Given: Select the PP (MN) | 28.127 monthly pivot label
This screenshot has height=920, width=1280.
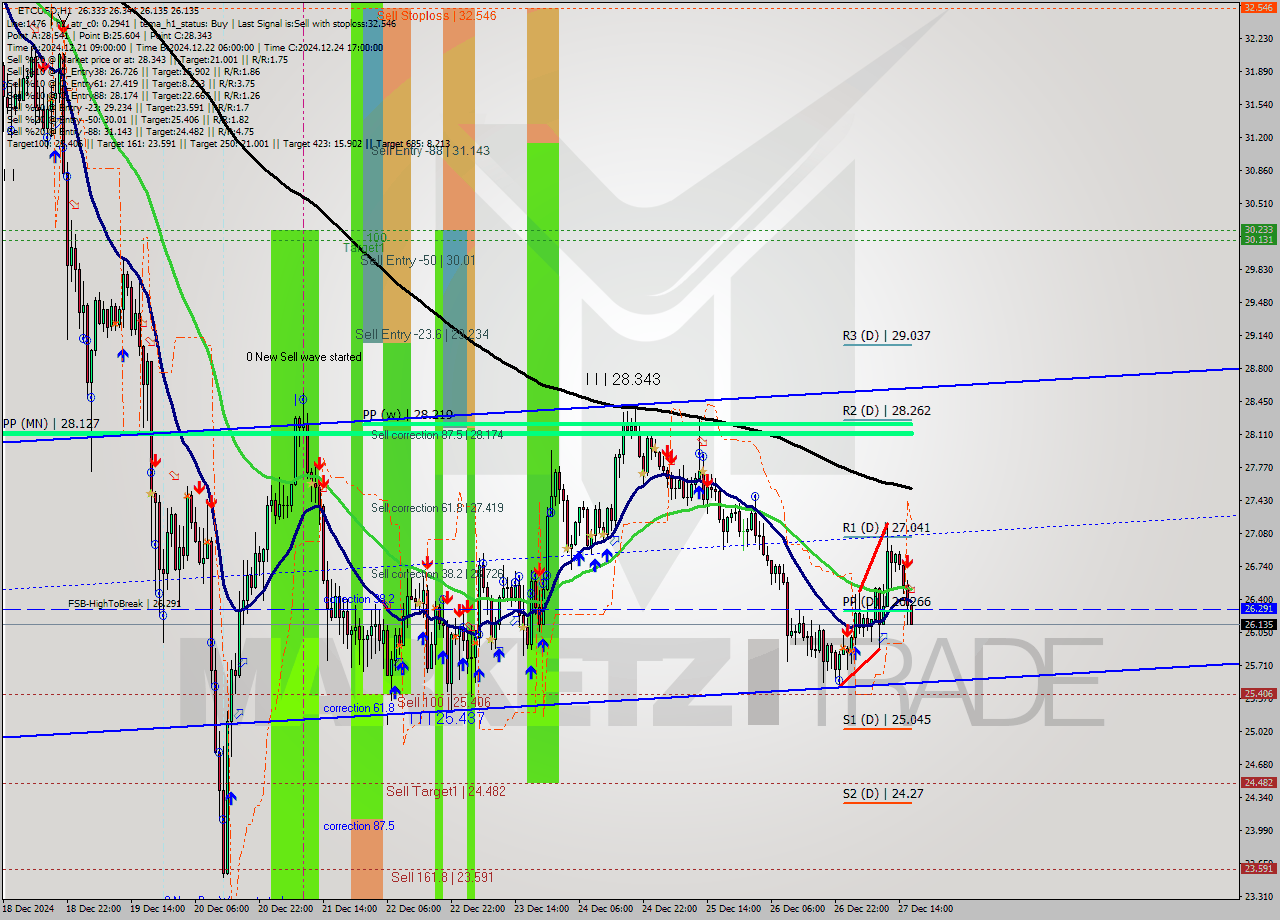Looking at the screenshot, I should 51,423.
